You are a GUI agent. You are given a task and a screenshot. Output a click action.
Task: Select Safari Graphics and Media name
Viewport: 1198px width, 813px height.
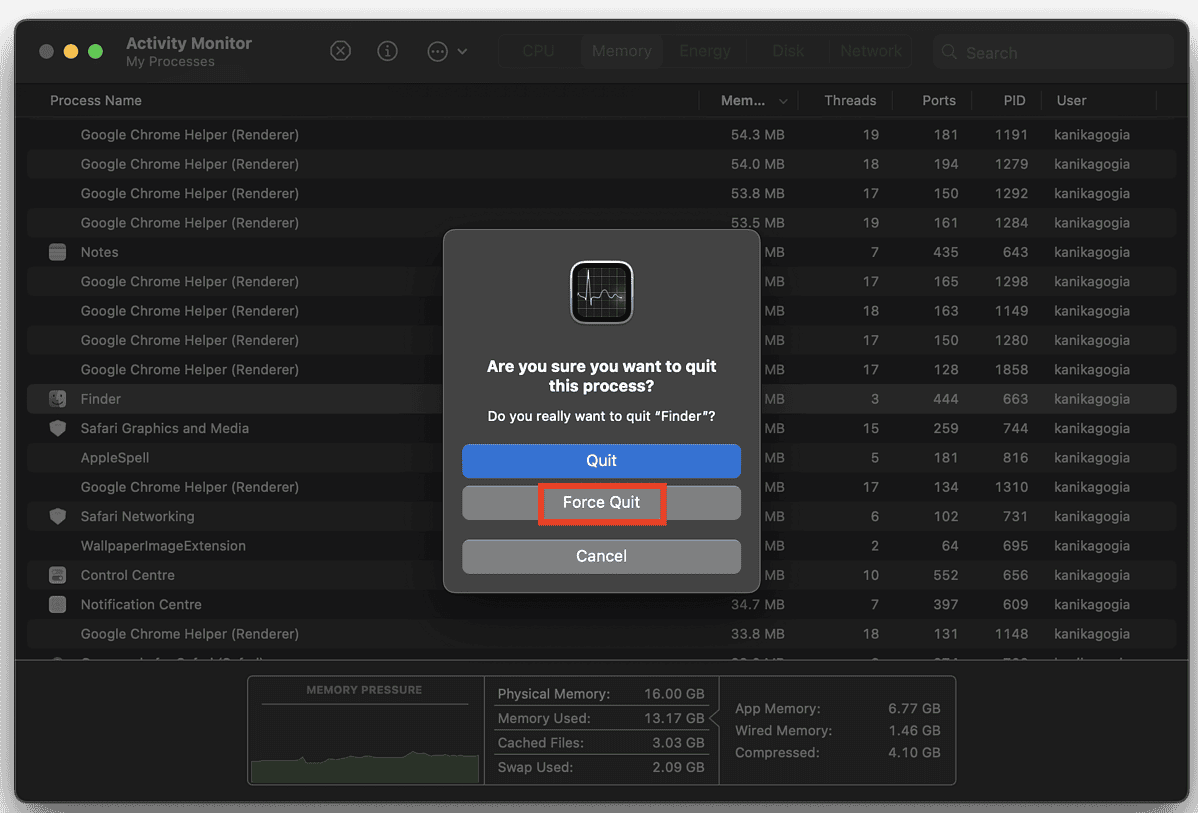click(x=164, y=428)
